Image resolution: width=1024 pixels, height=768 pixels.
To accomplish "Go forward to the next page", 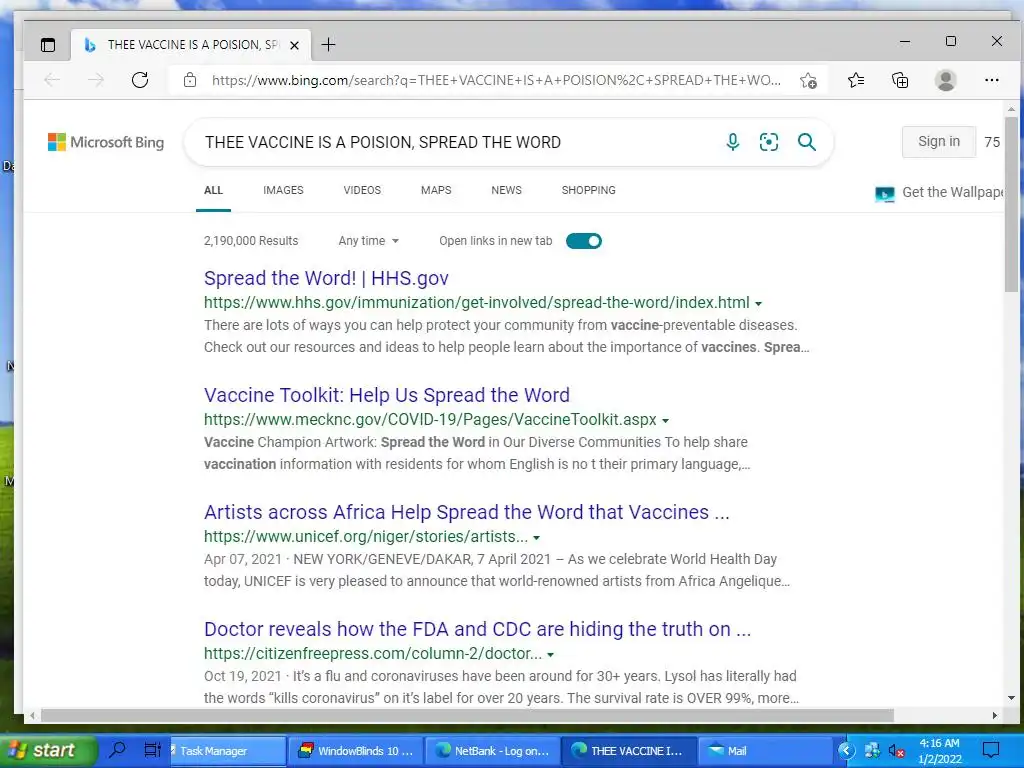I will 96,80.
